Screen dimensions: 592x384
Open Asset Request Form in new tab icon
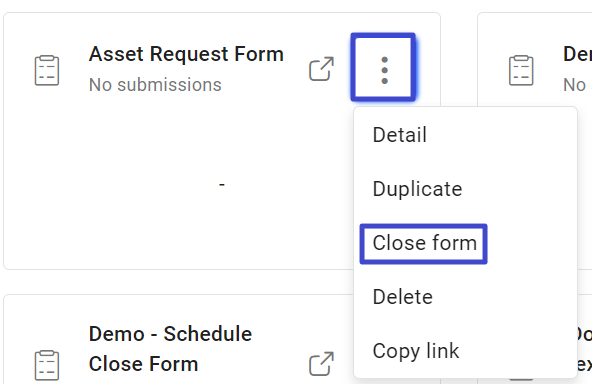(321, 69)
